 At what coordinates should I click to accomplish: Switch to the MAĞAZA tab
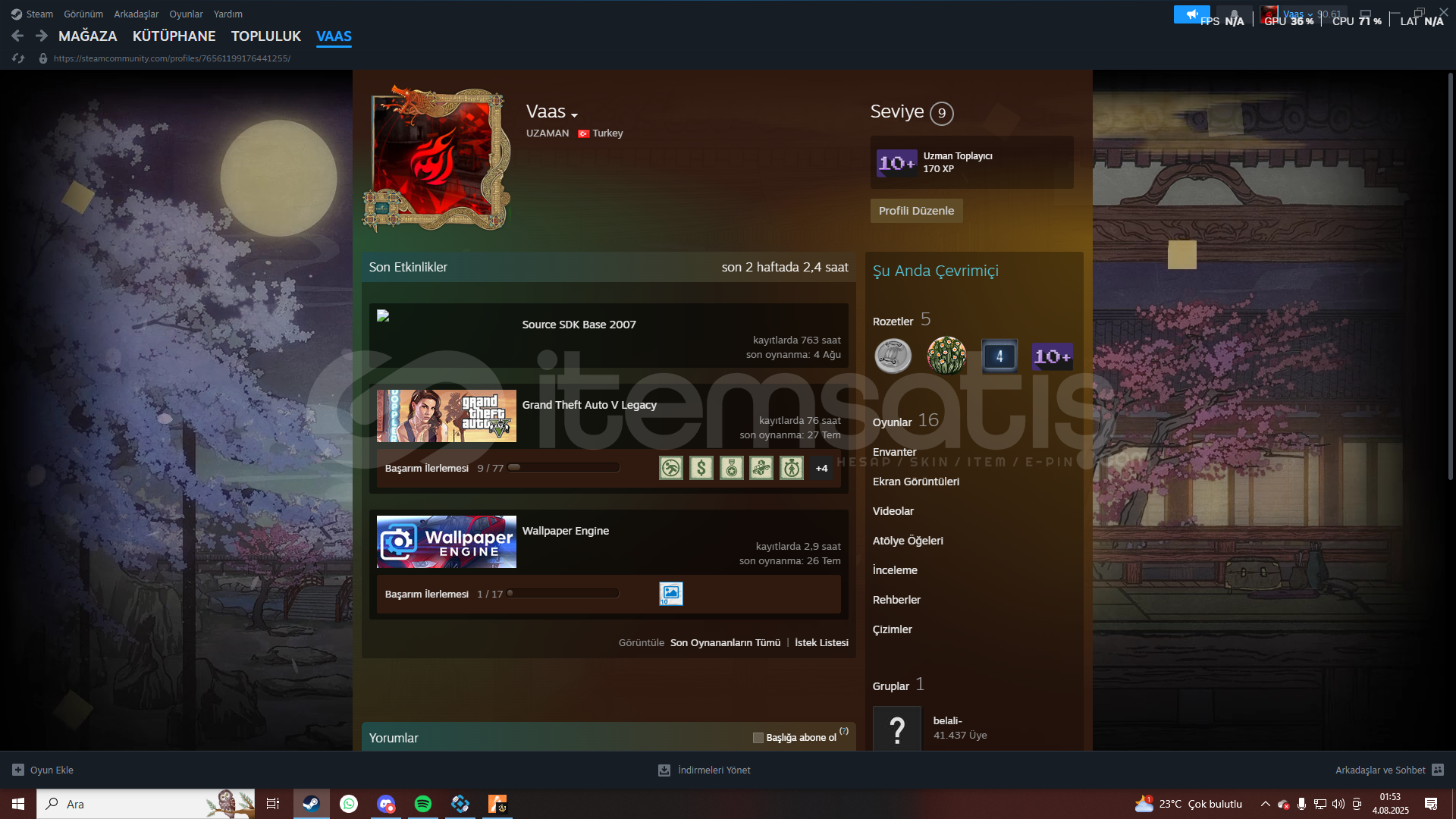coord(88,36)
